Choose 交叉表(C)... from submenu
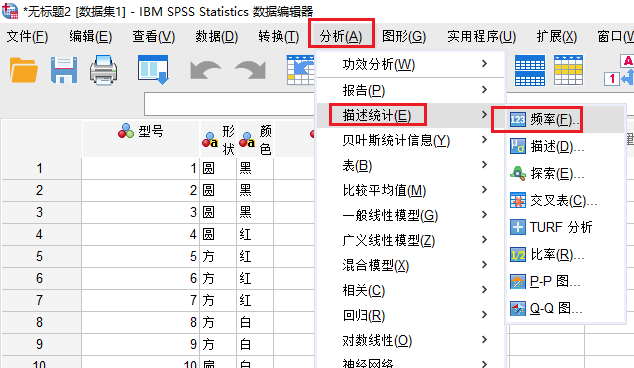 [565, 201]
